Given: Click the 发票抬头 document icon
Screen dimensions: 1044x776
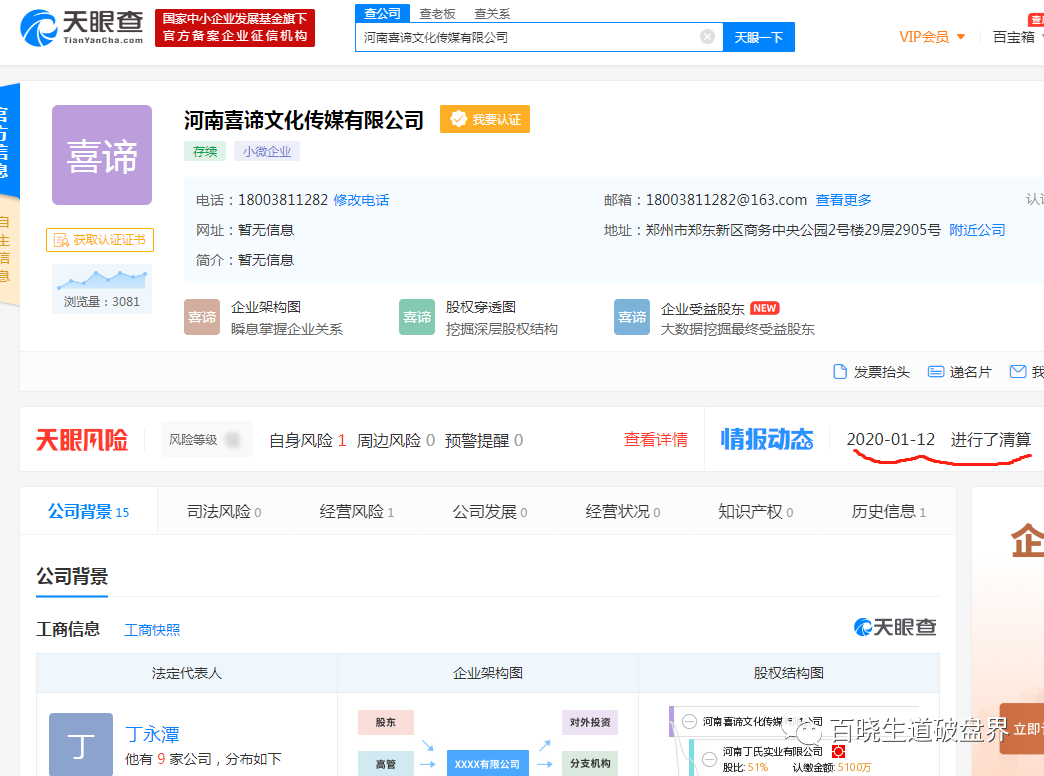Looking at the screenshot, I should 840,372.
